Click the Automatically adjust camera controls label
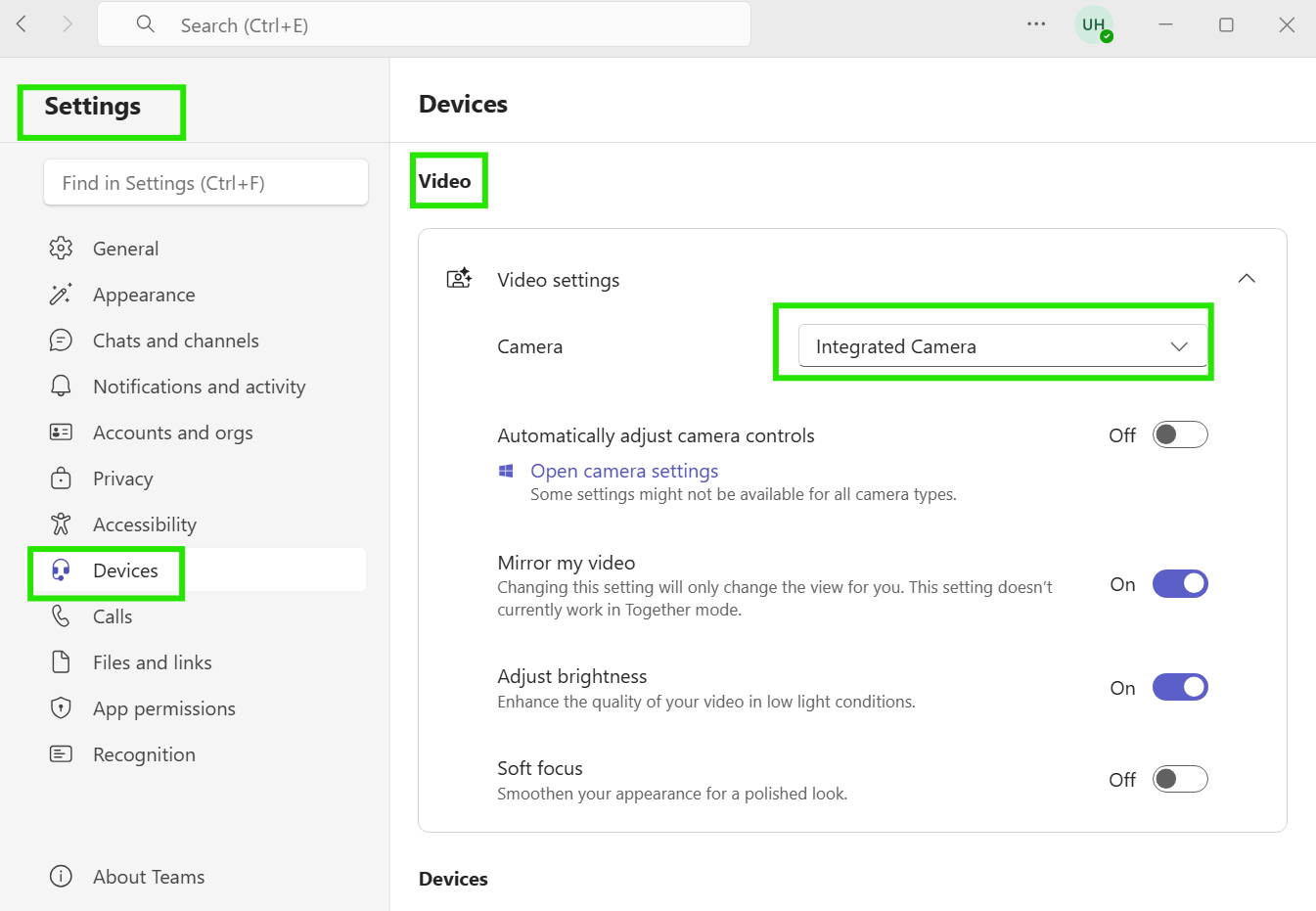The height and width of the screenshot is (911, 1316). point(656,435)
